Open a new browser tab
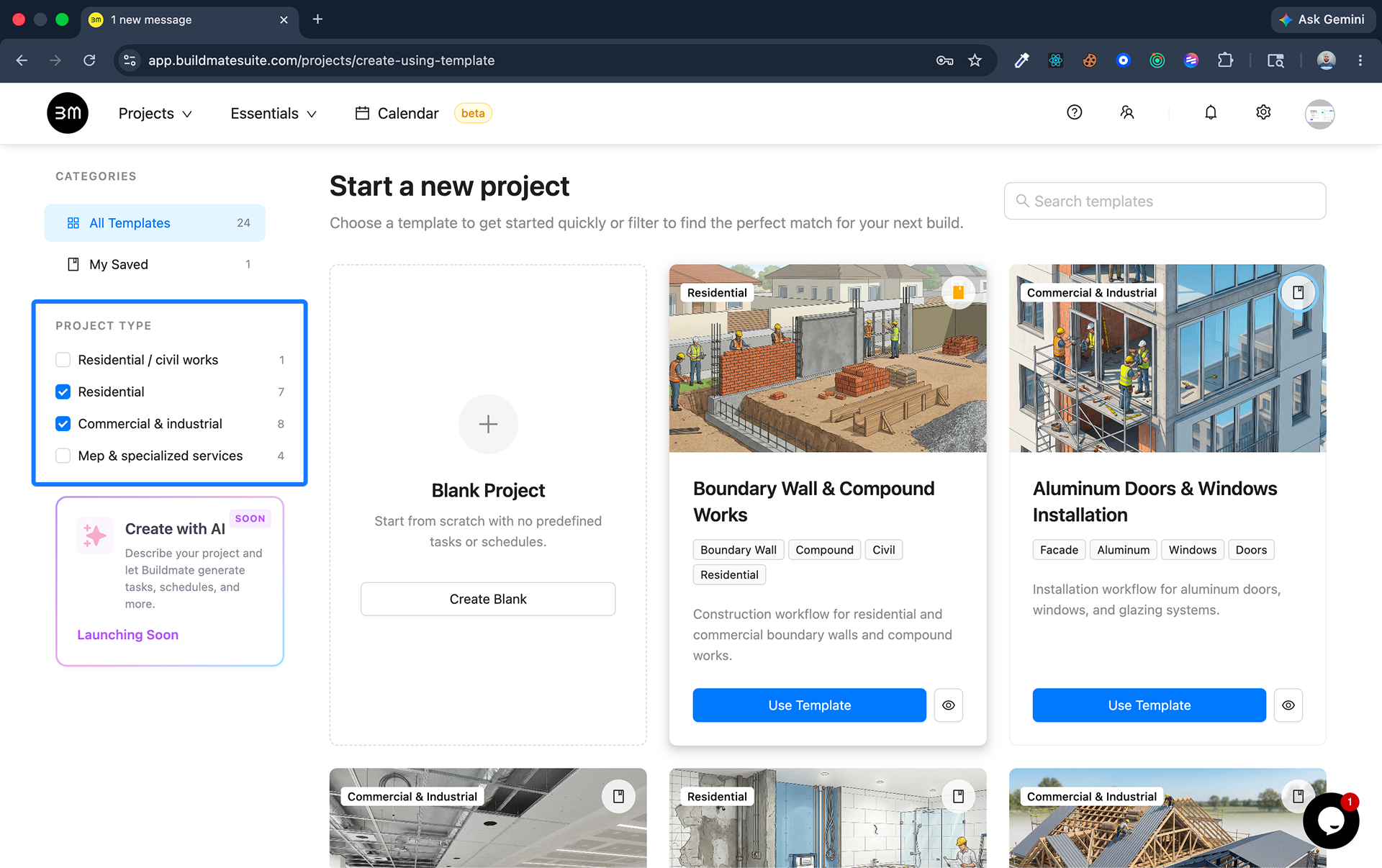Screen dimensions: 1382x868 (x=317, y=19)
